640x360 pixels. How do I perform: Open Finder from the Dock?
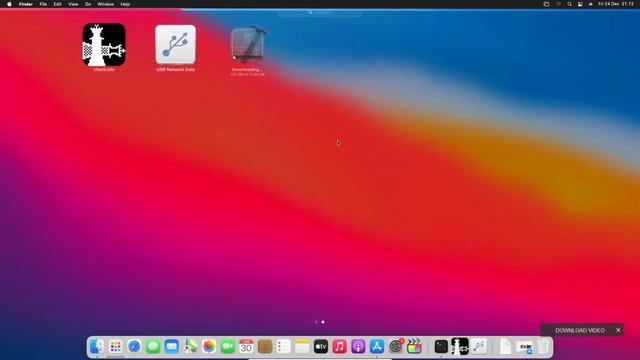pyautogui.click(x=97, y=347)
